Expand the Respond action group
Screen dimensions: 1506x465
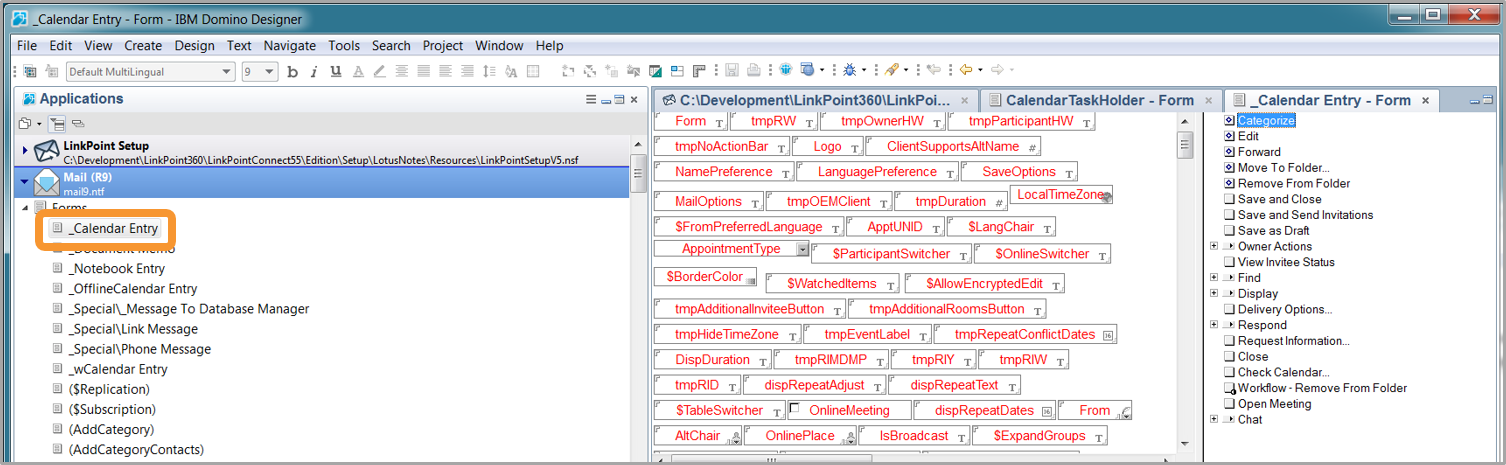pyautogui.click(x=1214, y=325)
